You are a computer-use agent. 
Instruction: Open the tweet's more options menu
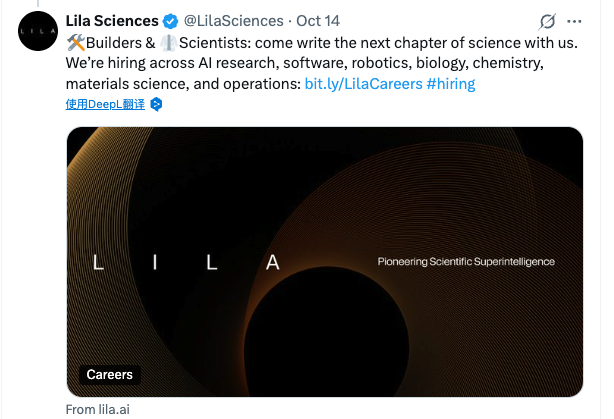tap(575, 21)
